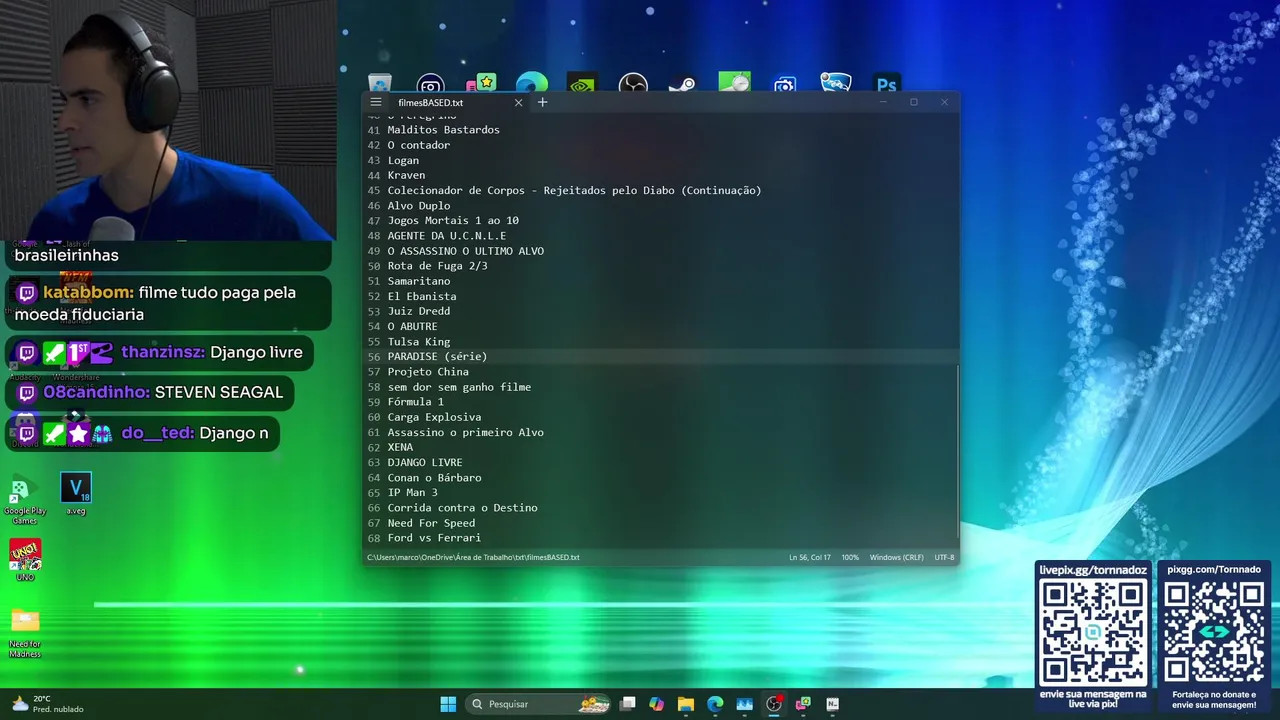The height and width of the screenshot is (720, 1280).
Task: Open the Windows Start menu
Action: click(x=448, y=704)
